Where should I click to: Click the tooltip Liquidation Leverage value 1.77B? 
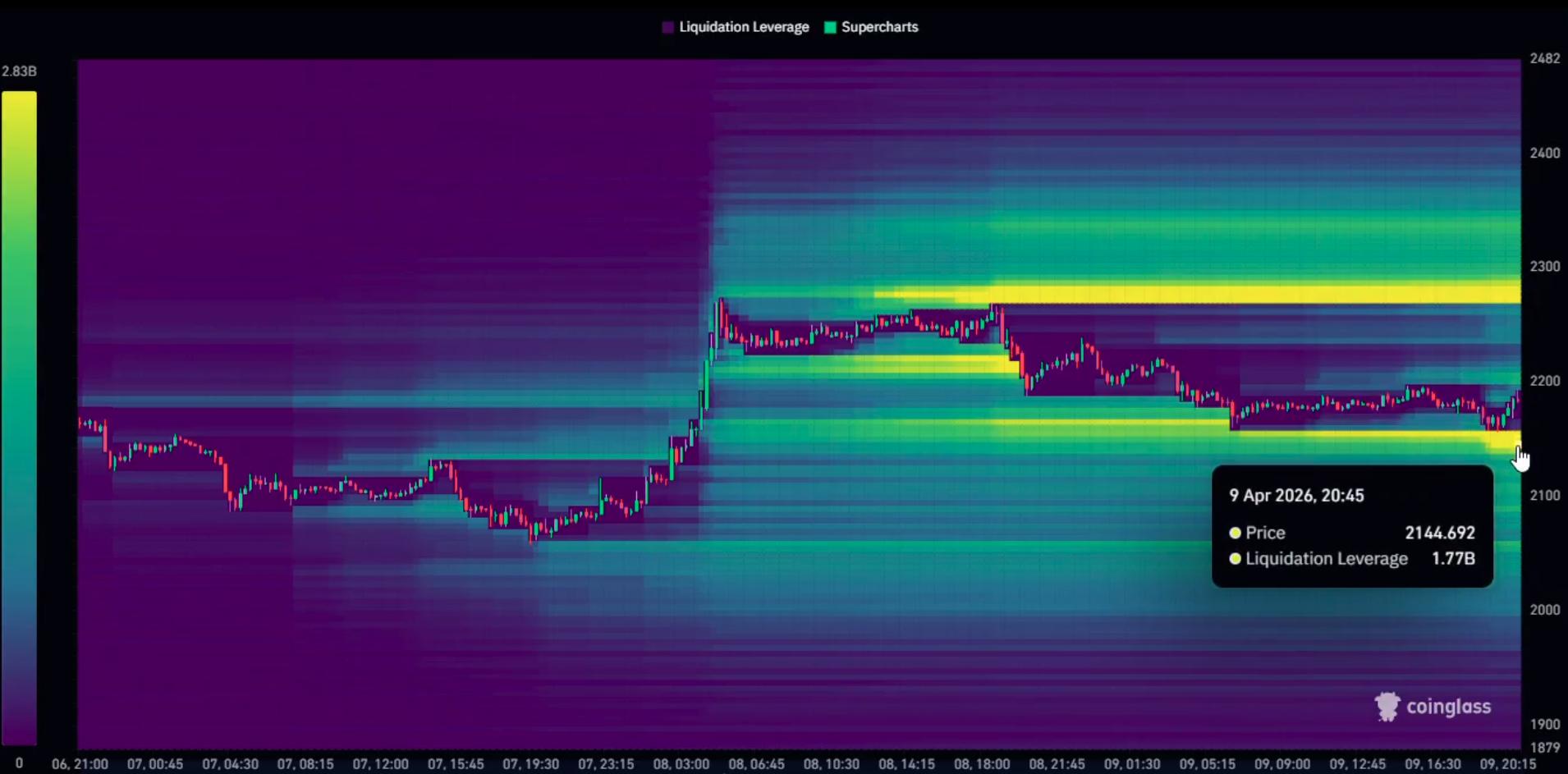pyautogui.click(x=1453, y=559)
